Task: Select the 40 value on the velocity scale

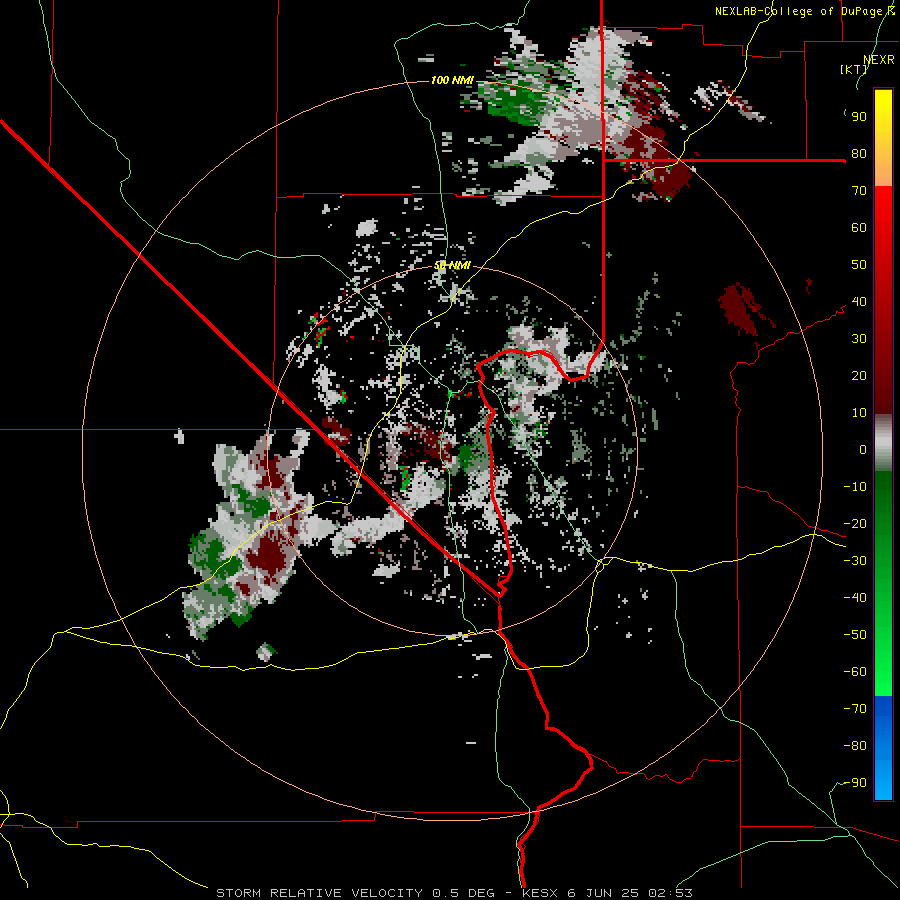Action: click(x=859, y=301)
